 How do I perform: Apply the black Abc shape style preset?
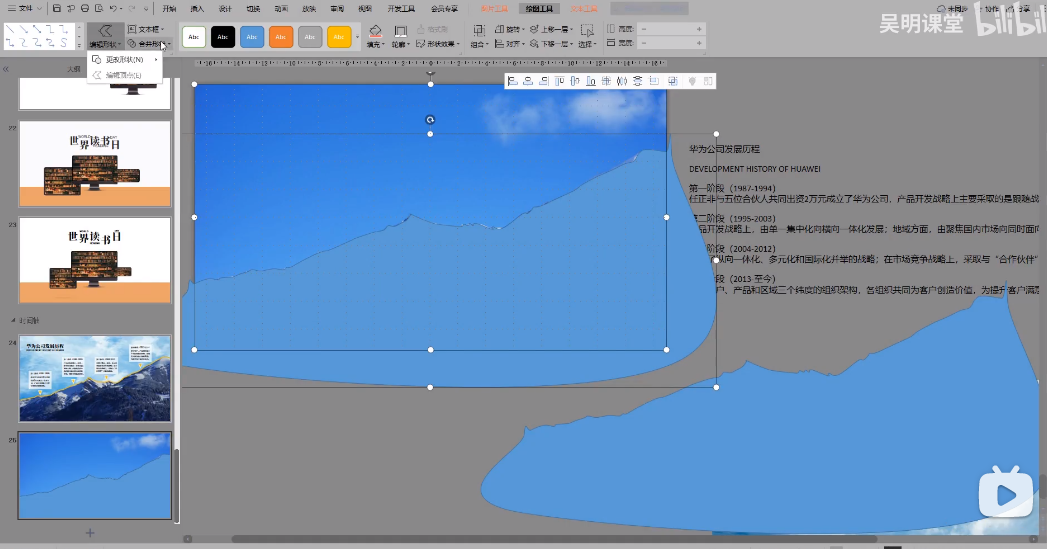tap(223, 37)
